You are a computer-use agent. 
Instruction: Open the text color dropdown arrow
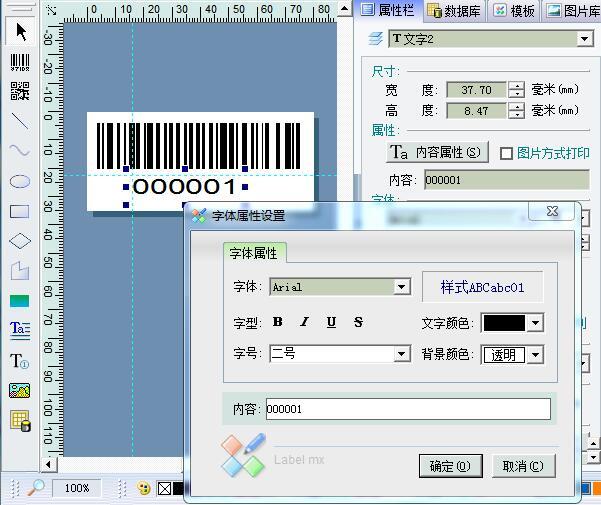tap(535, 323)
